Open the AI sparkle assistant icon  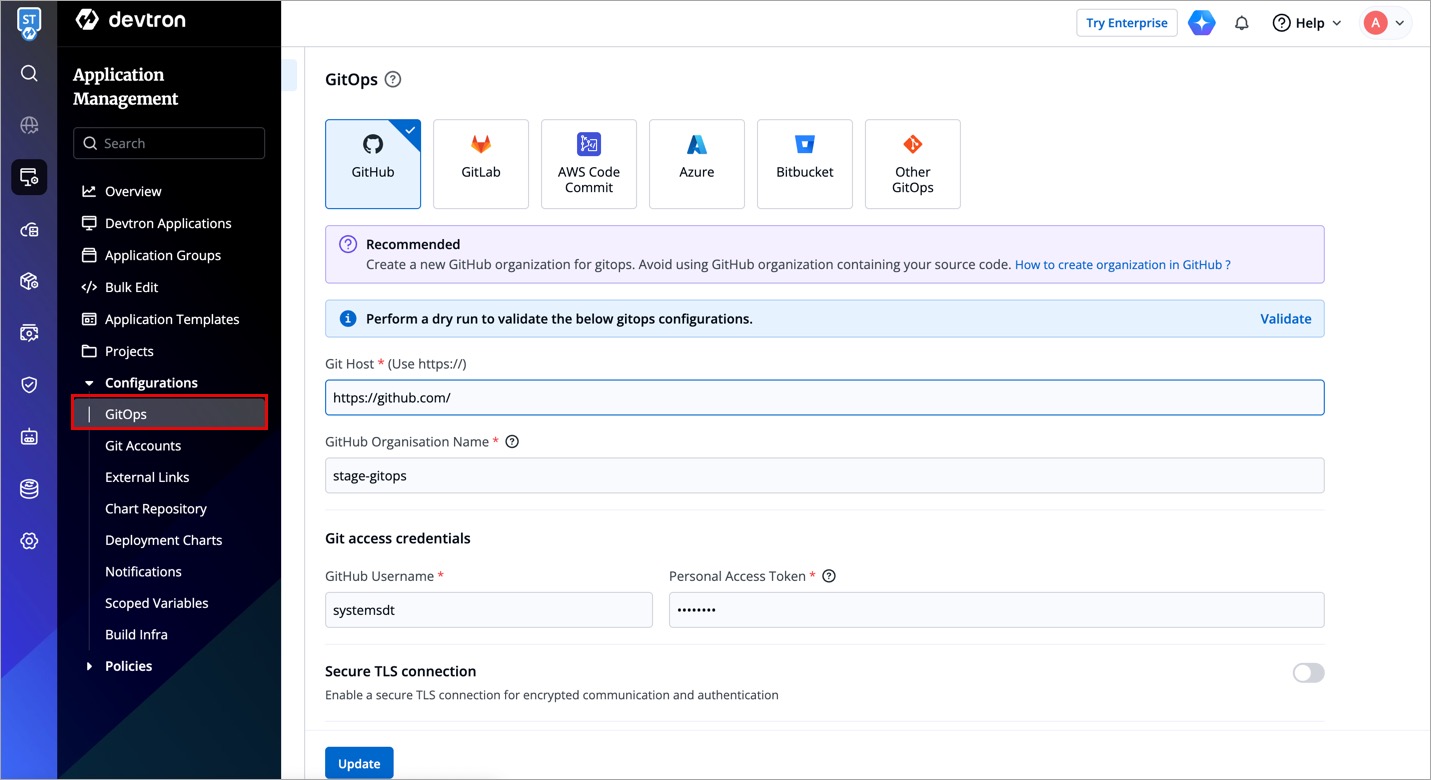tap(1202, 23)
